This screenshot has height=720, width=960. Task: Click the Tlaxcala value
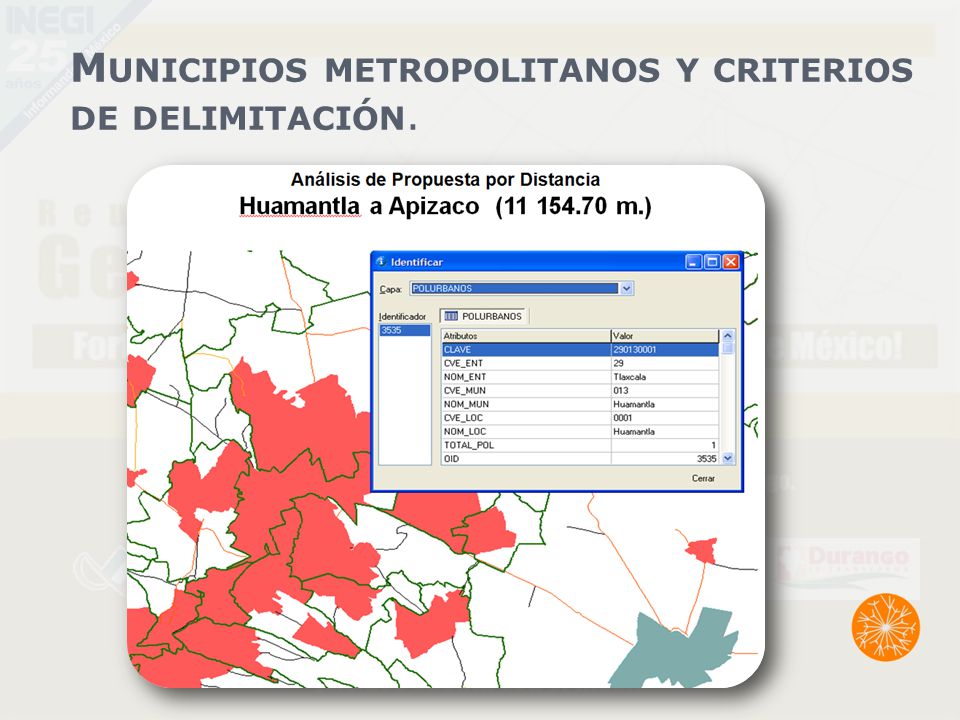pos(629,377)
